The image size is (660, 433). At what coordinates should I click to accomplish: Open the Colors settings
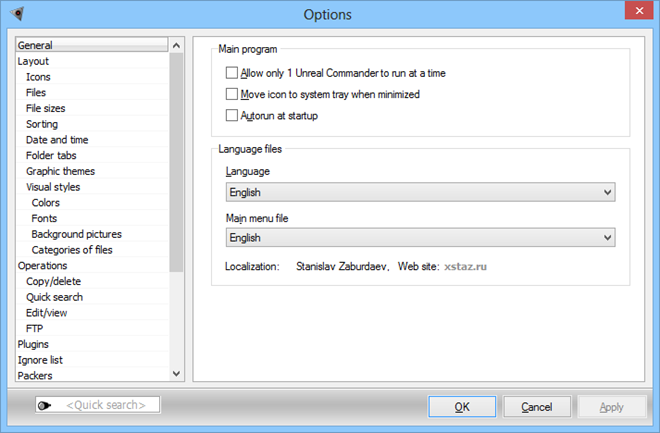point(92,202)
